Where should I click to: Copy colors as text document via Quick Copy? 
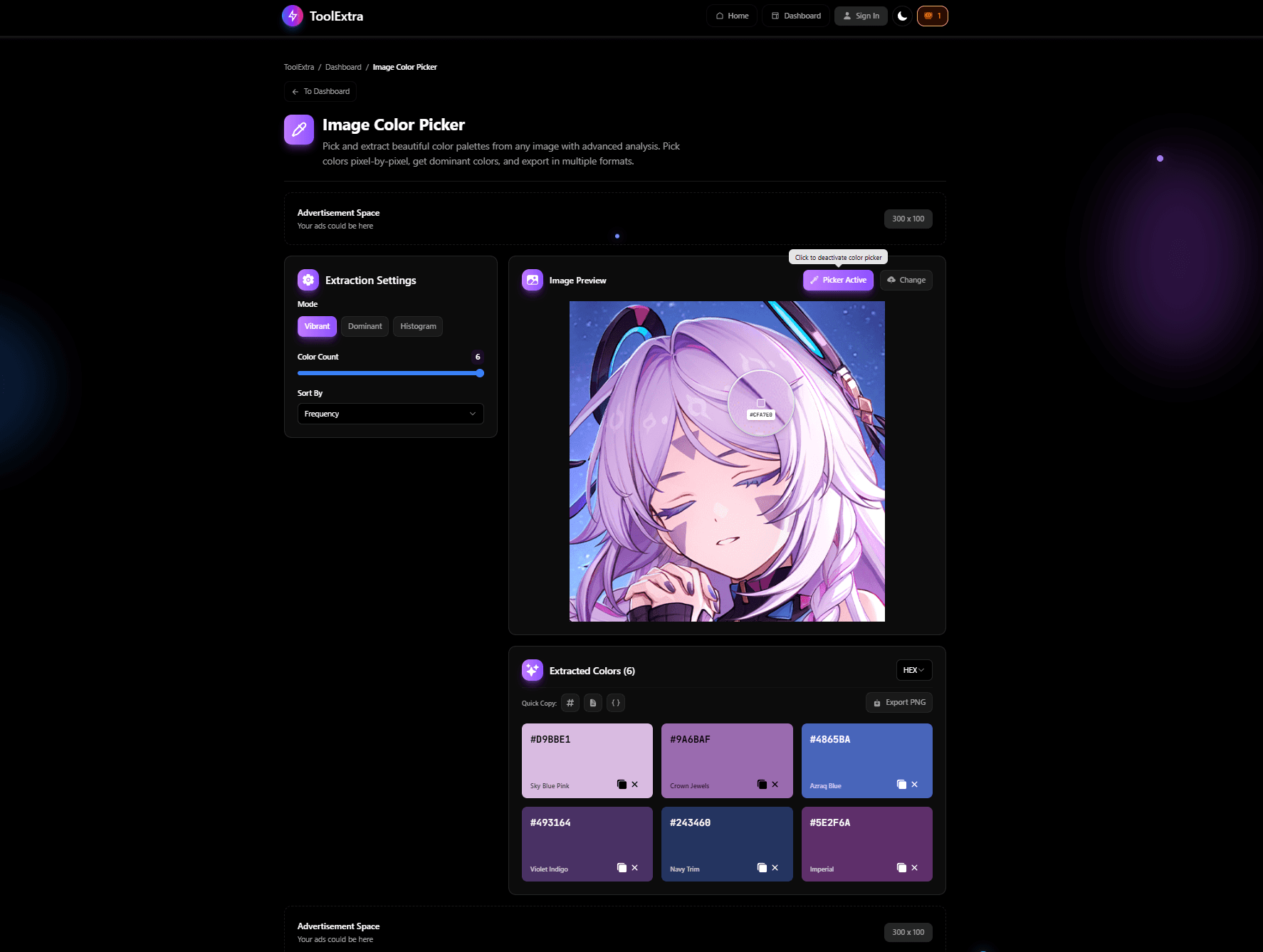tap(593, 703)
